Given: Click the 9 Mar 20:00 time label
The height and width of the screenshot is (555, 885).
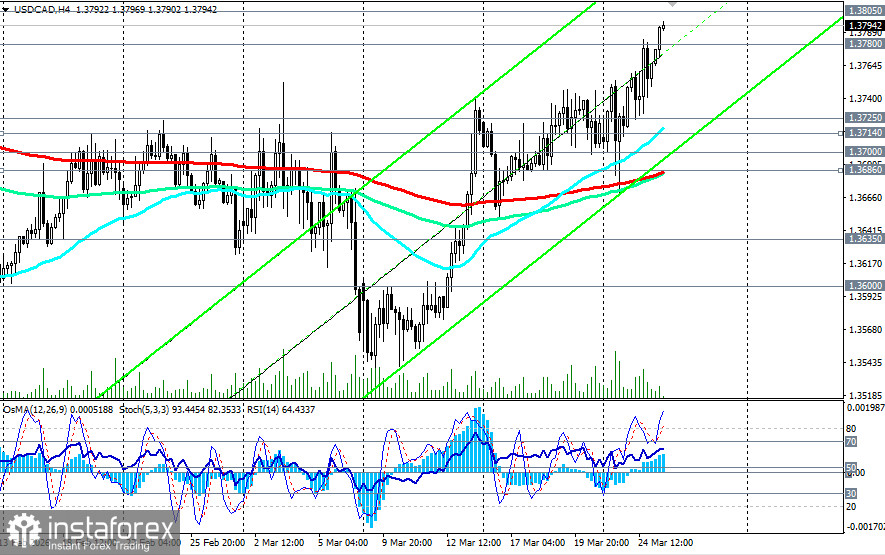Looking at the screenshot, I should 406,543.
